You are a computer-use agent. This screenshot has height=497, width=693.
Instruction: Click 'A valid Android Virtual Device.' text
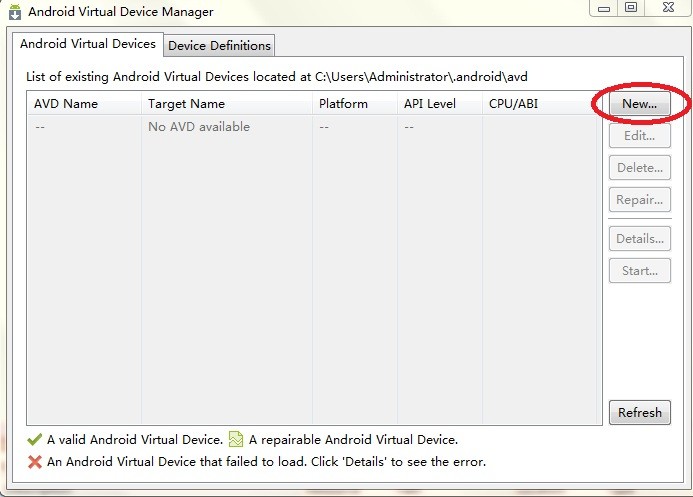[x=135, y=440]
